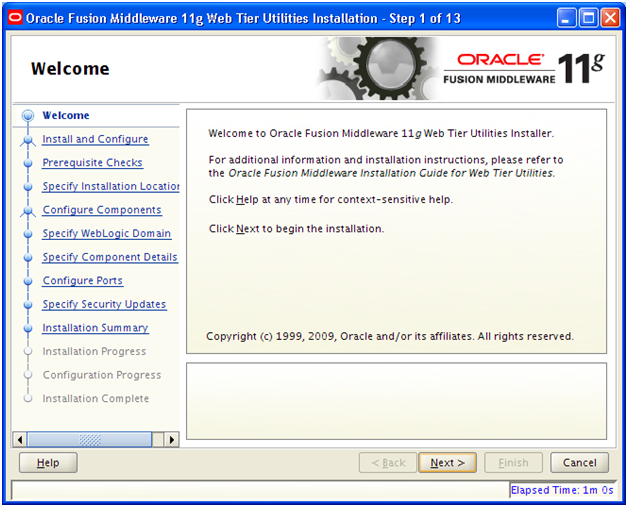Click the Configure Components branch icon
The height and width of the screenshot is (507, 628).
point(28,211)
